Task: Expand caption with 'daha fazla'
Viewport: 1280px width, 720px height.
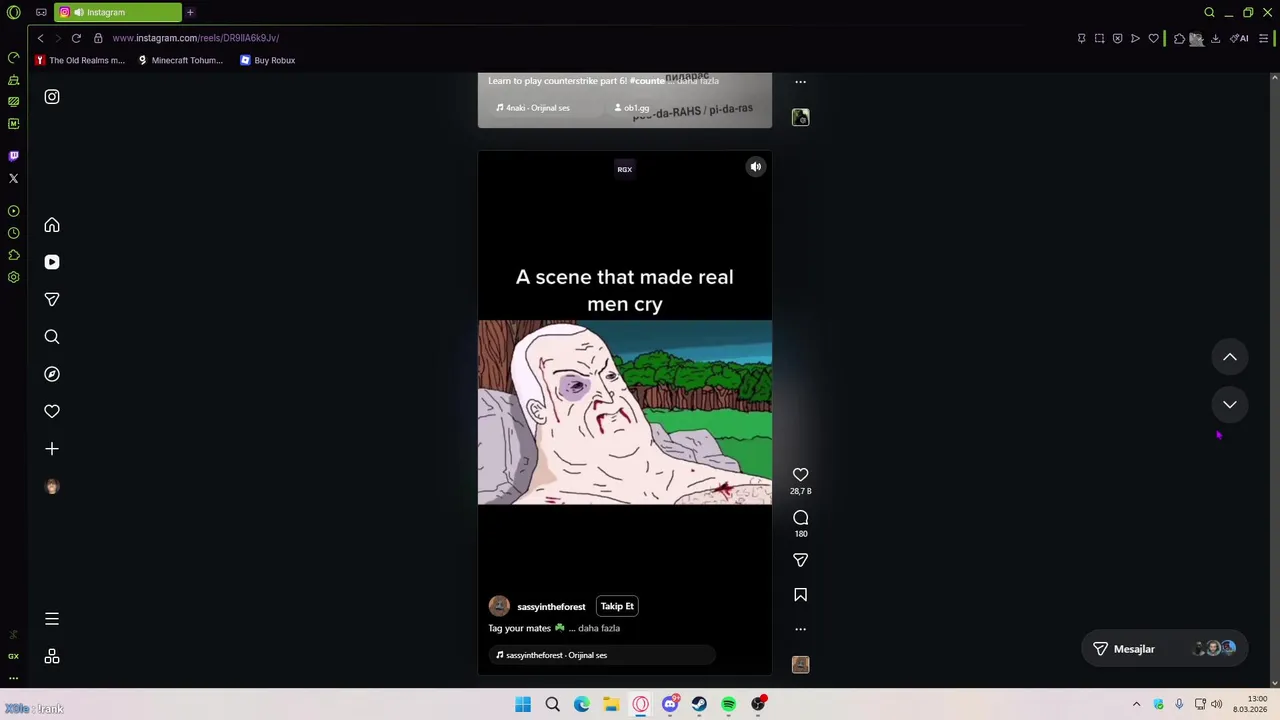Action: 599,628
